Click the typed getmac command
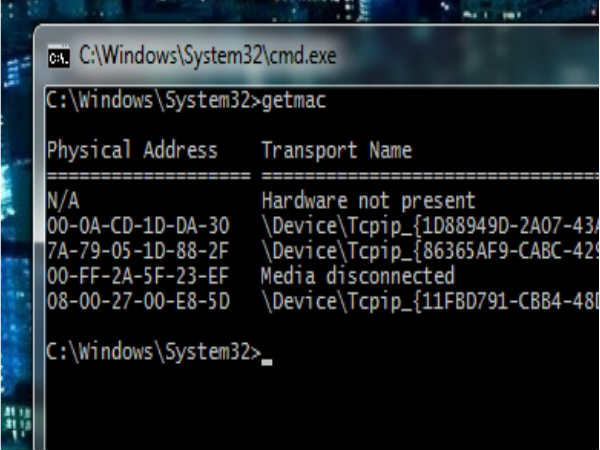 293,100
